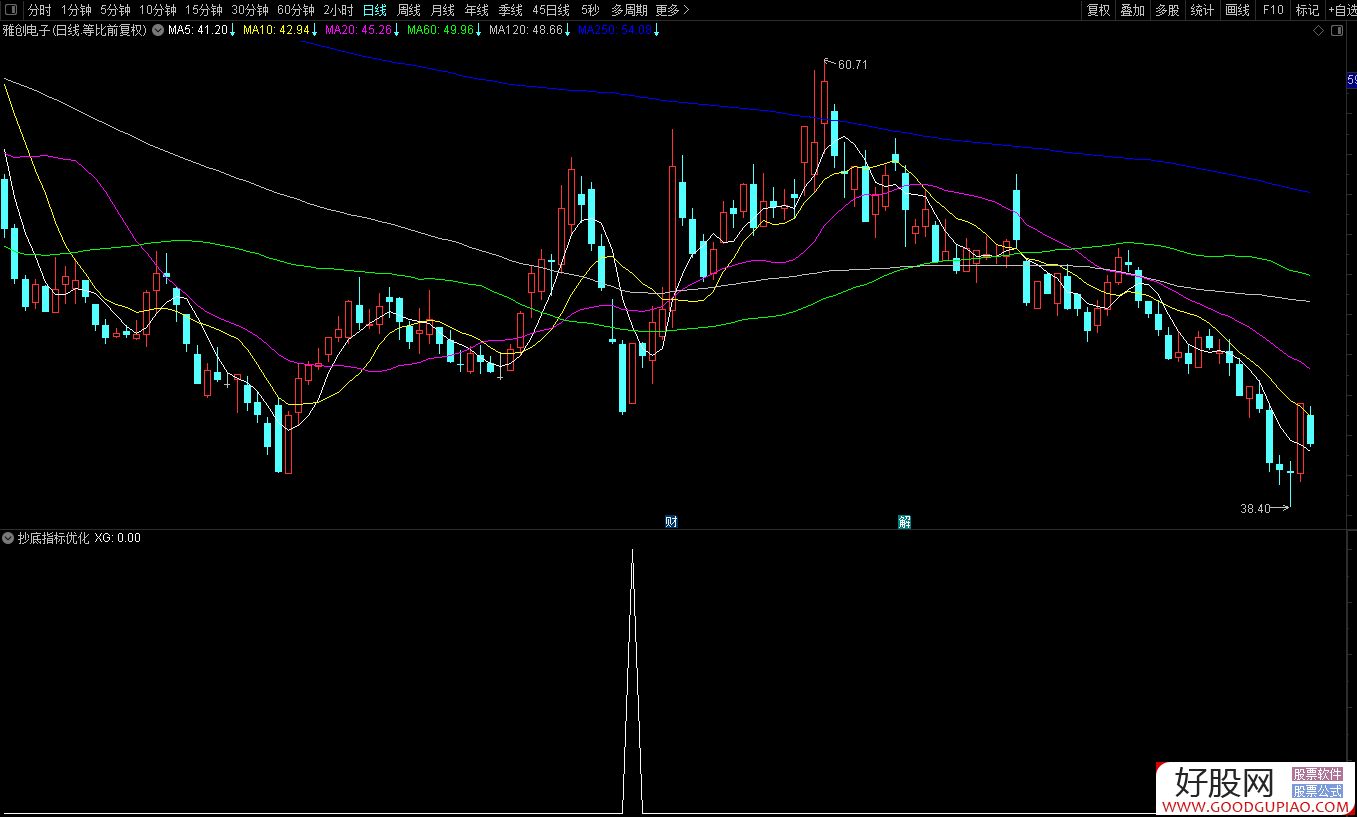This screenshot has width=1357, height=817.
Task: Switch to the 周线 weekly chart
Action: (x=409, y=10)
